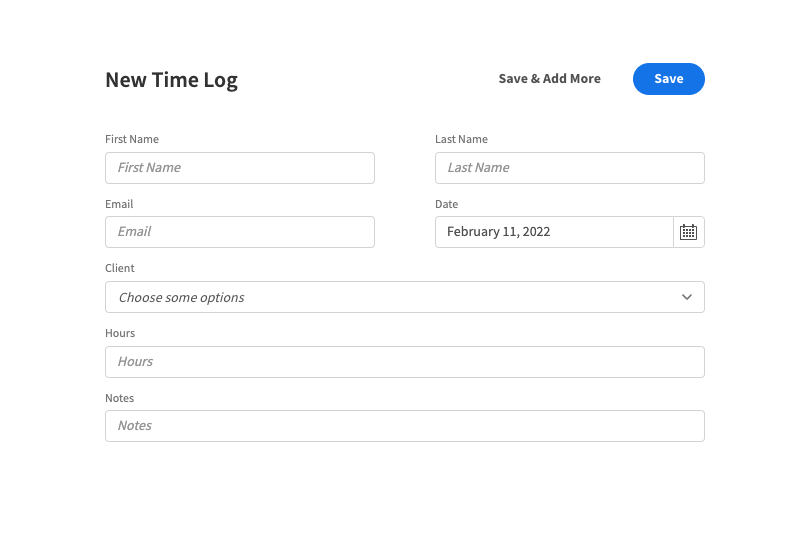The image size is (800, 533).
Task: Select the 'Email' label text
Action: (x=119, y=204)
